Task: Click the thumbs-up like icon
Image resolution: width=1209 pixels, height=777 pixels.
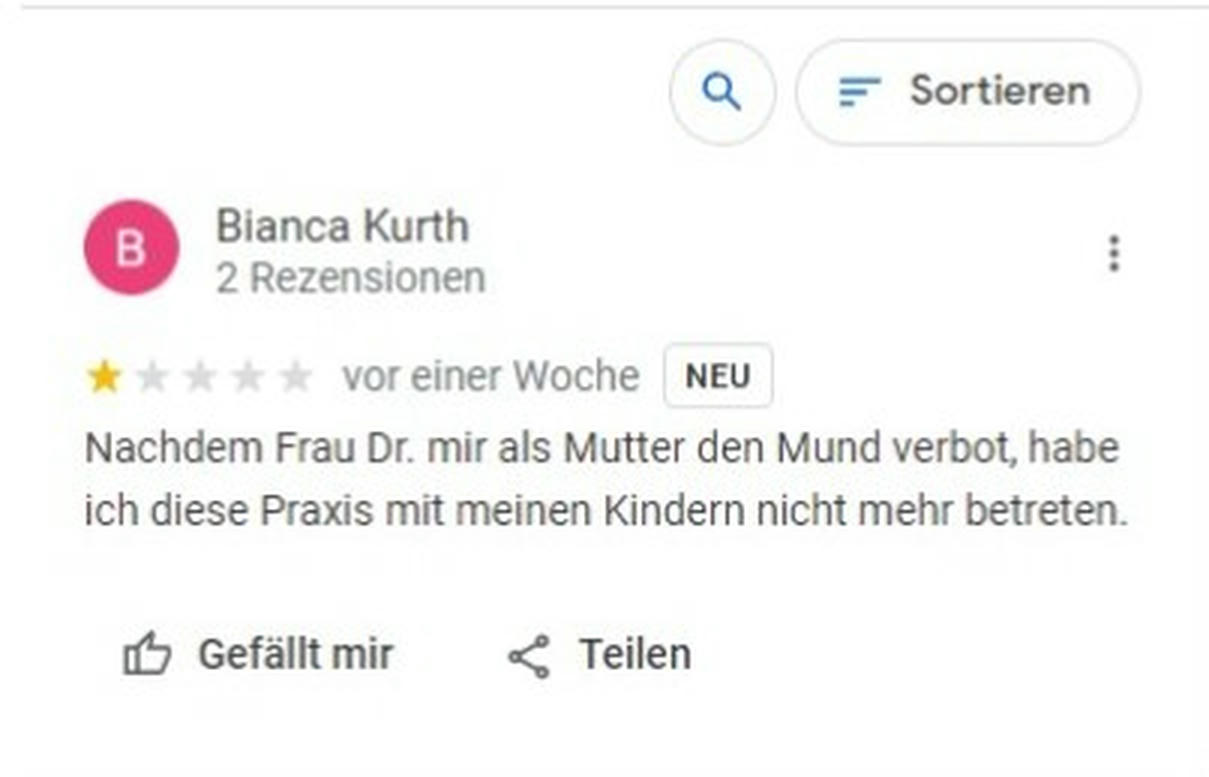Action: (x=147, y=656)
